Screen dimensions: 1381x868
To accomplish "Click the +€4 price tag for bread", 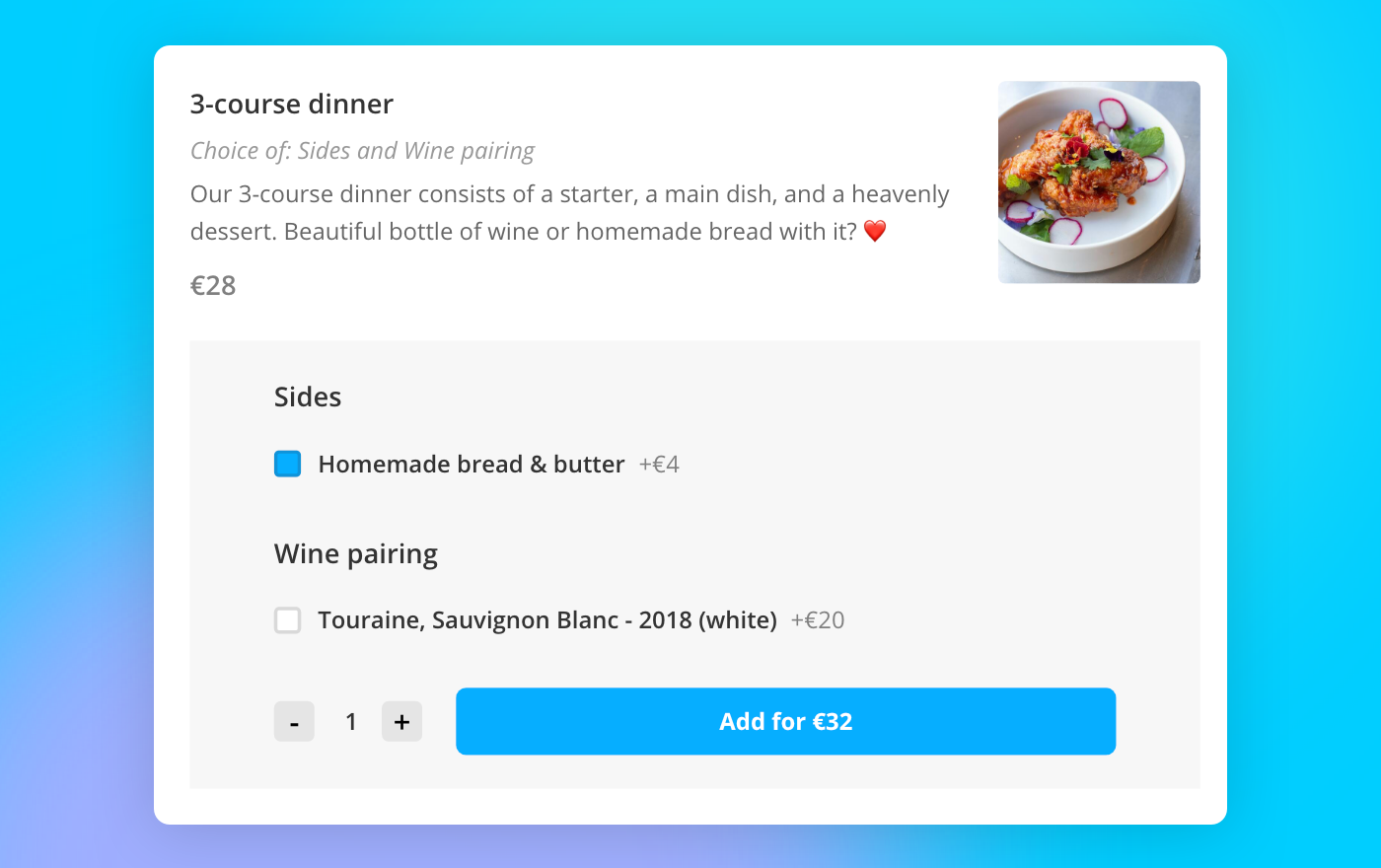I will 658,464.
